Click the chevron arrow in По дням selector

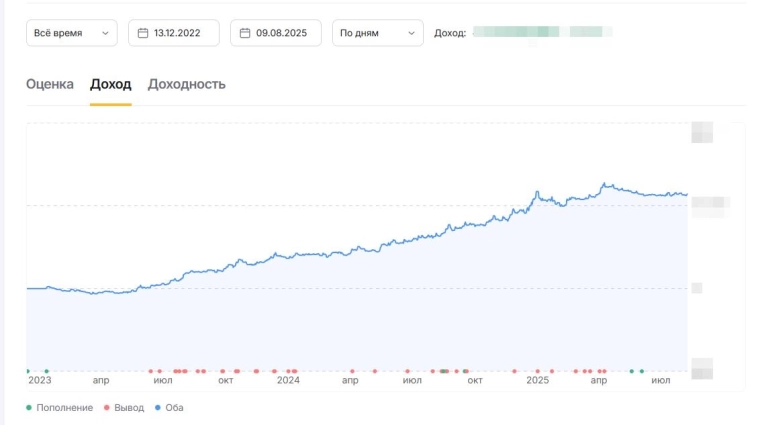click(x=411, y=33)
